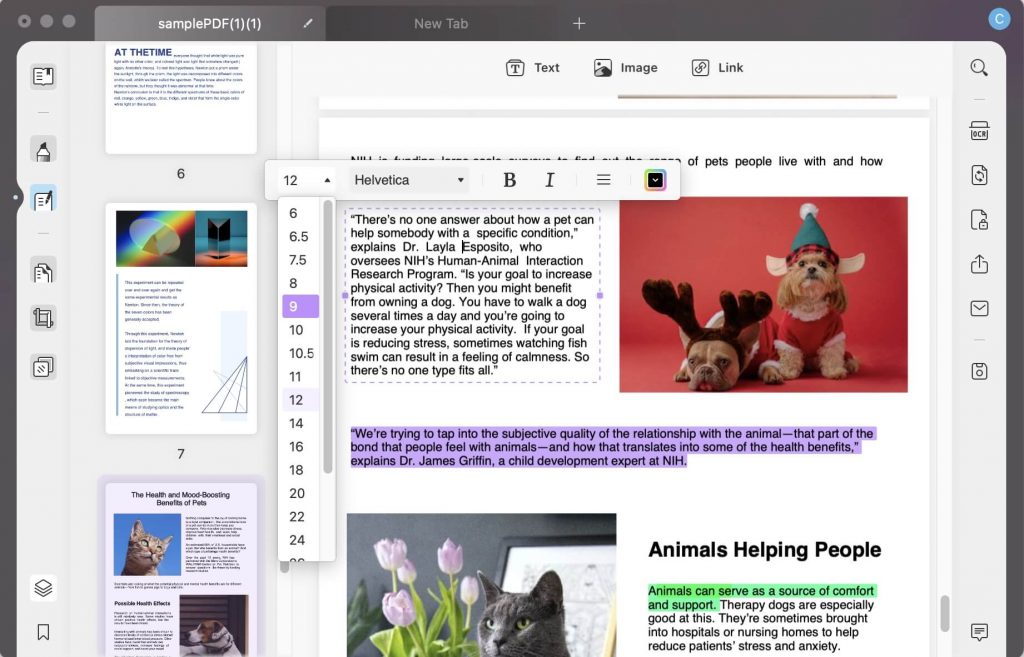Switch to the New Tab
Screen dimensions: 1024x657
coord(441,22)
